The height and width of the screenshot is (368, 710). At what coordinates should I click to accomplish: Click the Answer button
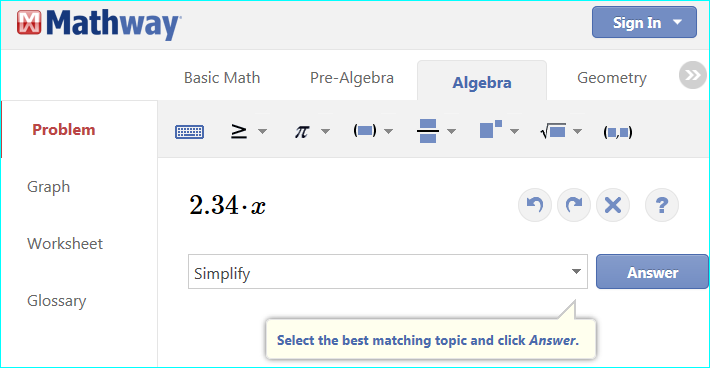pos(652,272)
